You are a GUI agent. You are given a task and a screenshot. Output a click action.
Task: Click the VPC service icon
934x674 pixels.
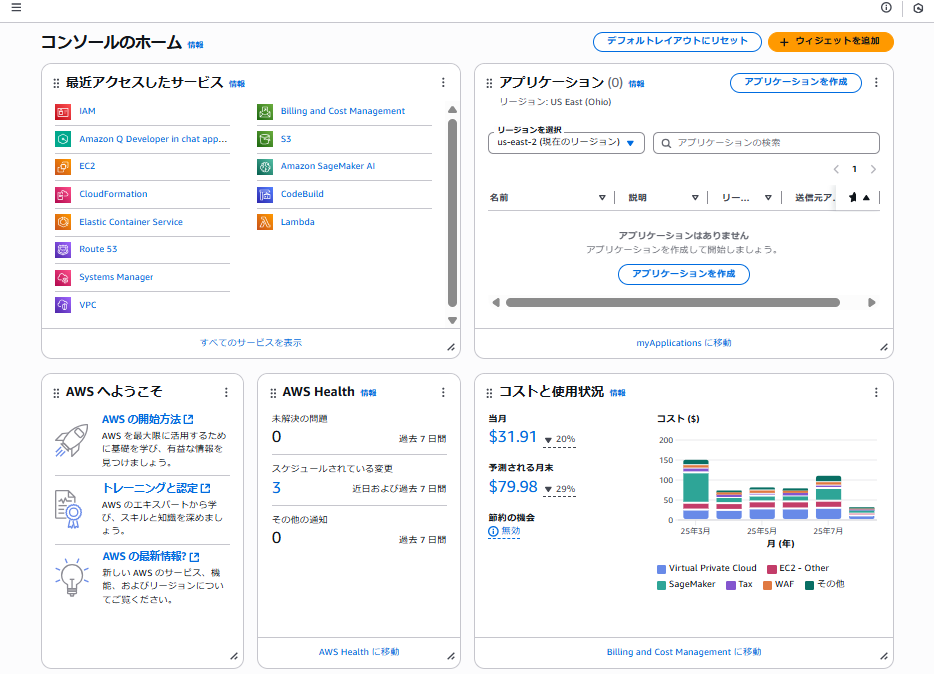coord(63,304)
